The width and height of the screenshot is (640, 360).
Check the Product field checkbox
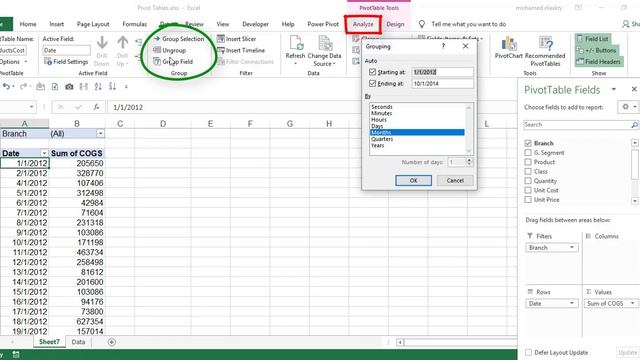528,162
